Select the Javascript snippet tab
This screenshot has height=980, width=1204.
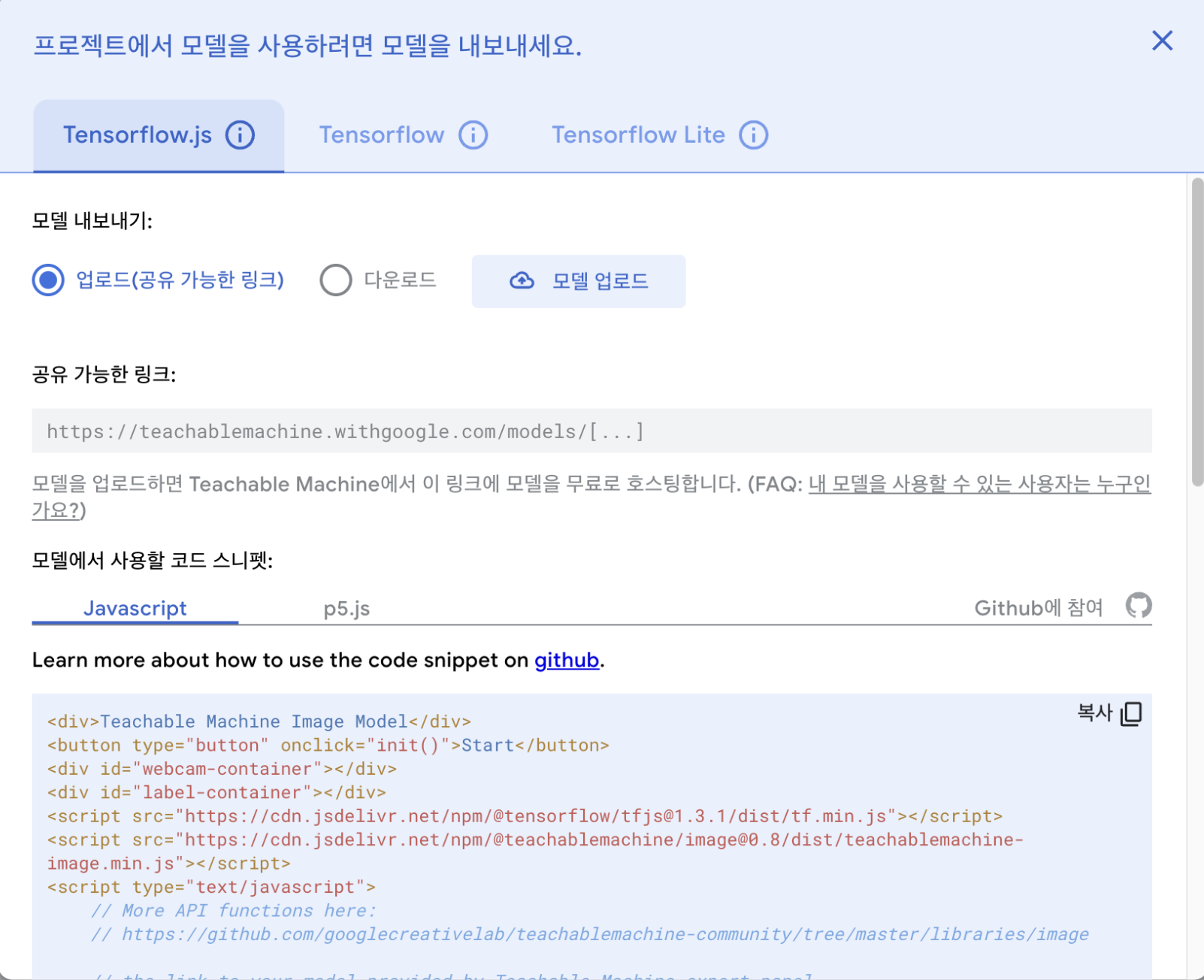click(x=135, y=608)
